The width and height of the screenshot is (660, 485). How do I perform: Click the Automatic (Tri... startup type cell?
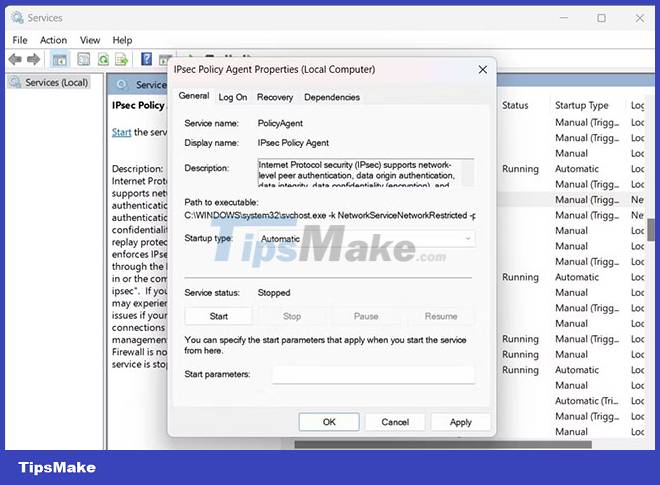tap(587, 401)
